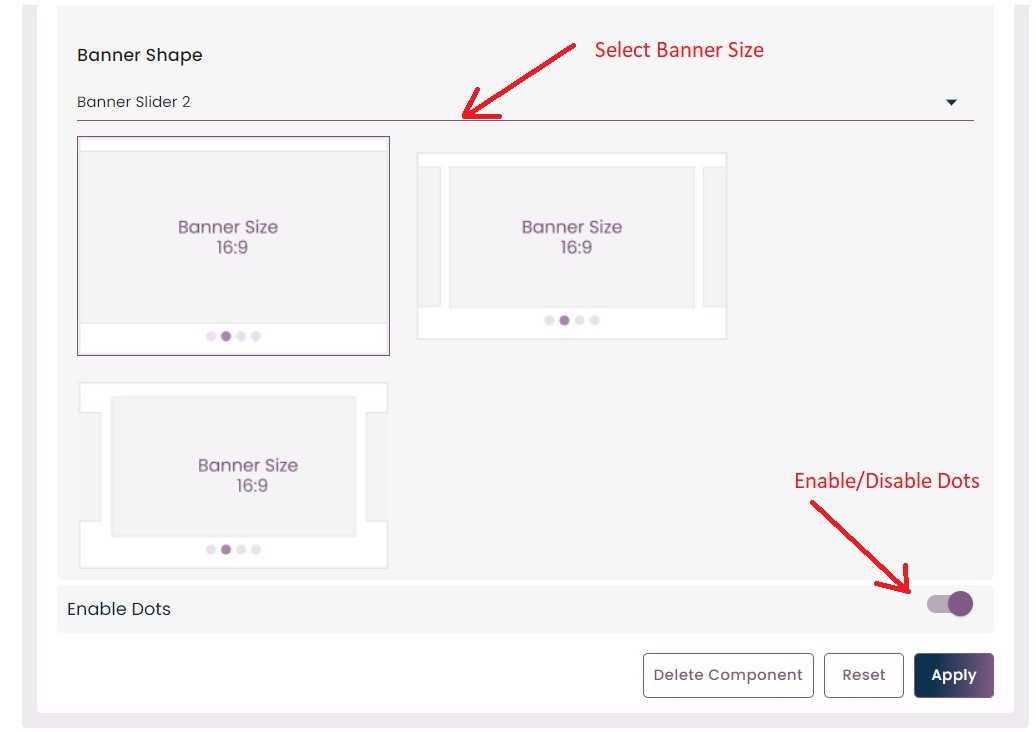Viewport: 1036px width, 732px height.
Task: Click the highlighted dot in the side-preview layout
Action: [564, 320]
